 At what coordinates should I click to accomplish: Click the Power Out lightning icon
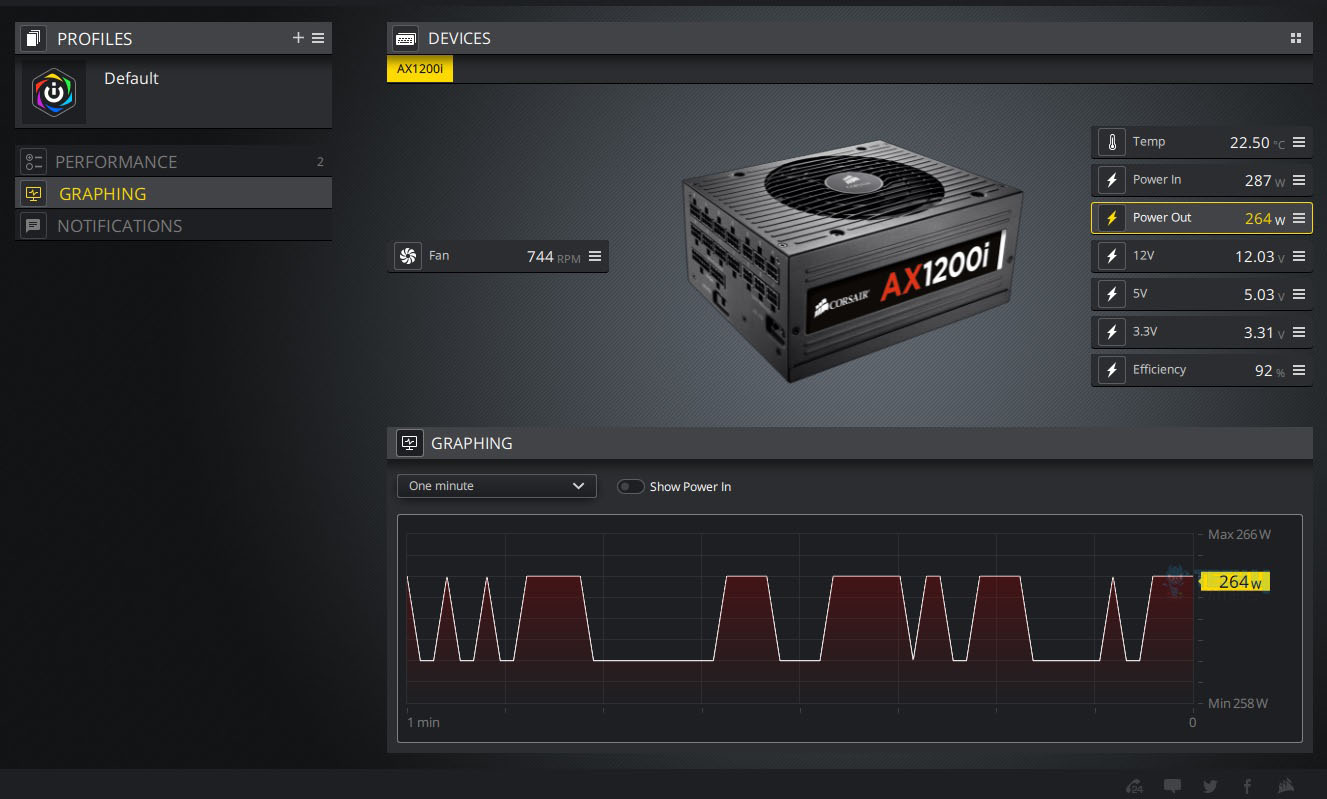[x=1111, y=218]
